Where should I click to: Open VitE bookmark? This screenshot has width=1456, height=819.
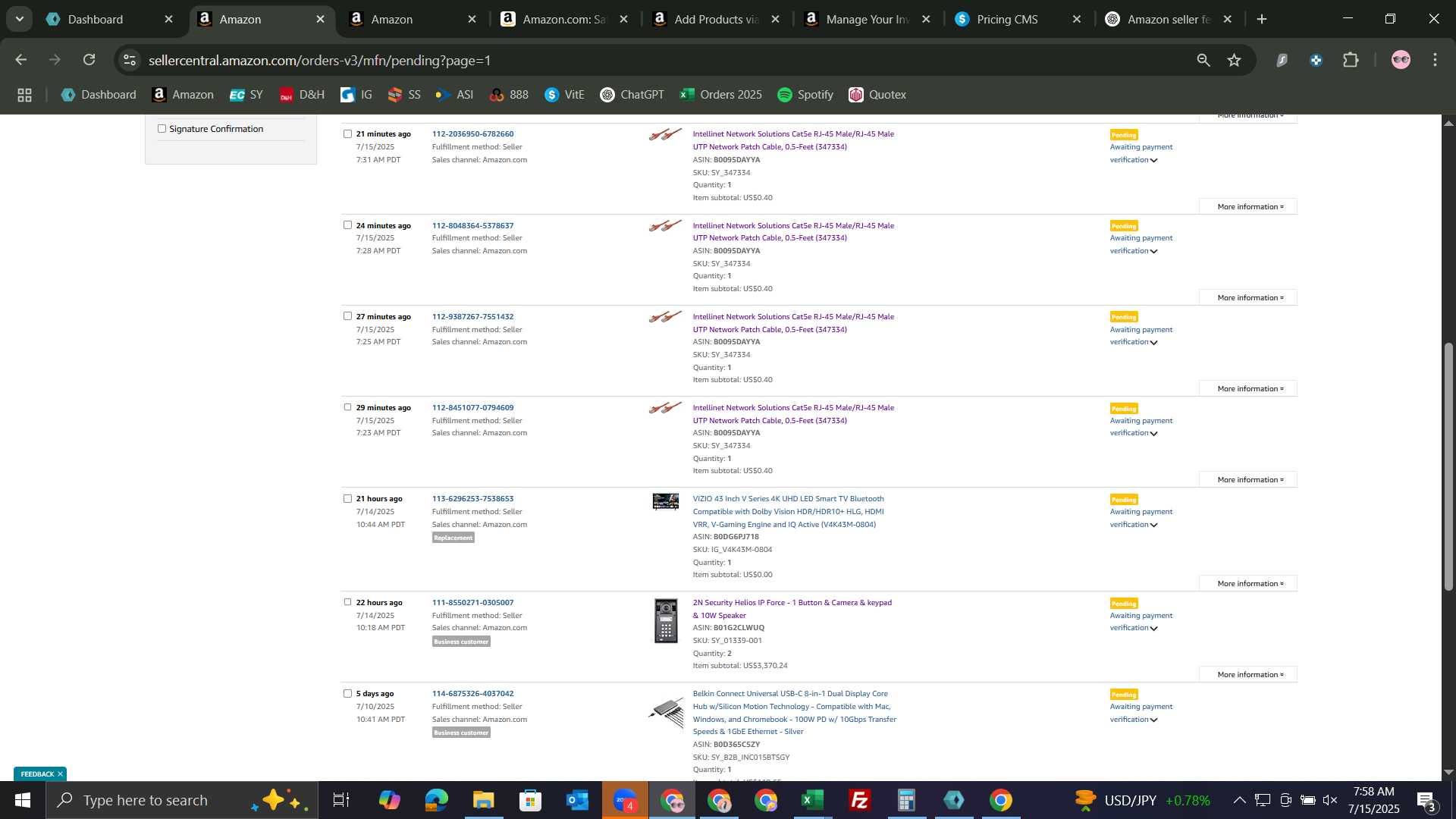tap(564, 95)
